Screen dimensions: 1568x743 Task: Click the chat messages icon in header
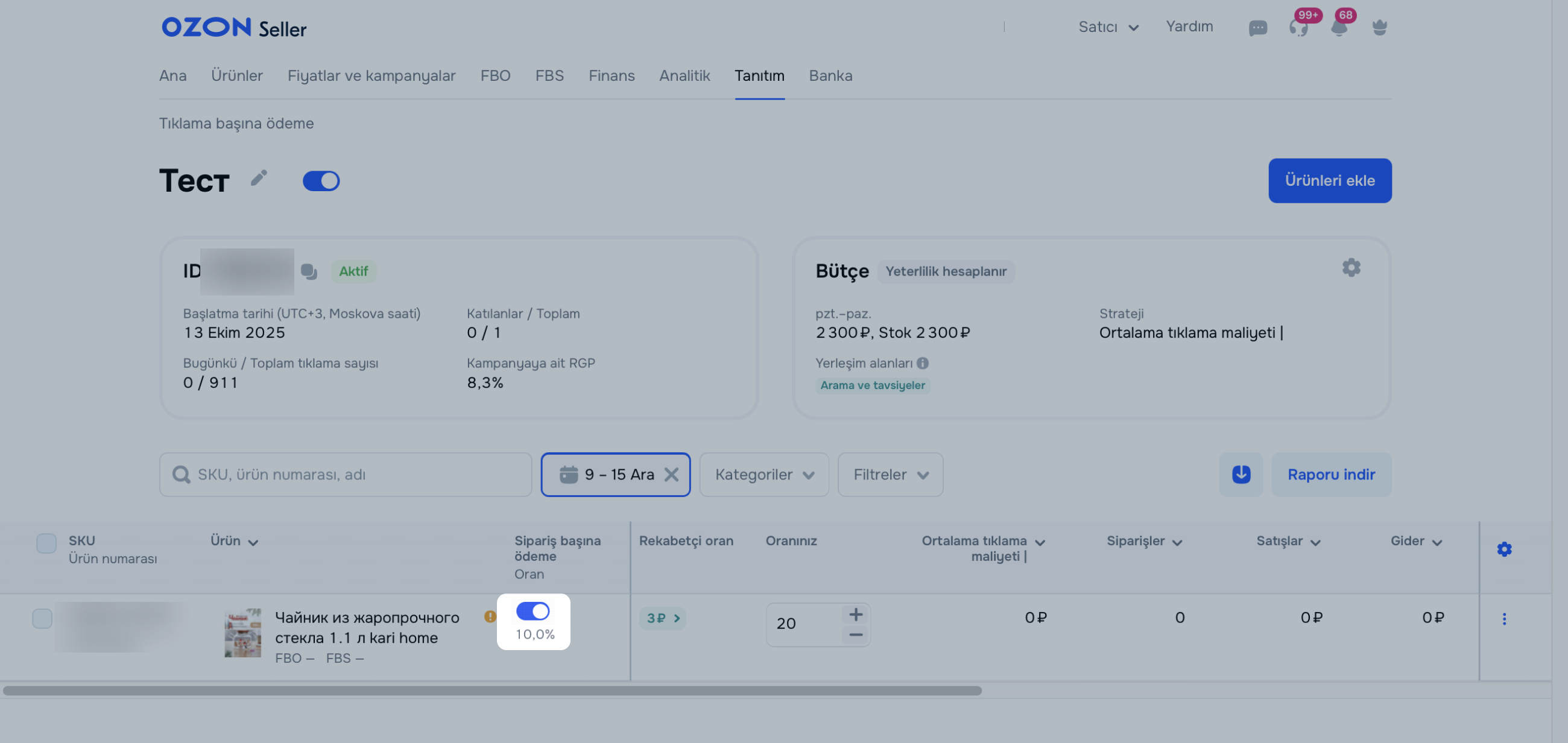(1257, 28)
